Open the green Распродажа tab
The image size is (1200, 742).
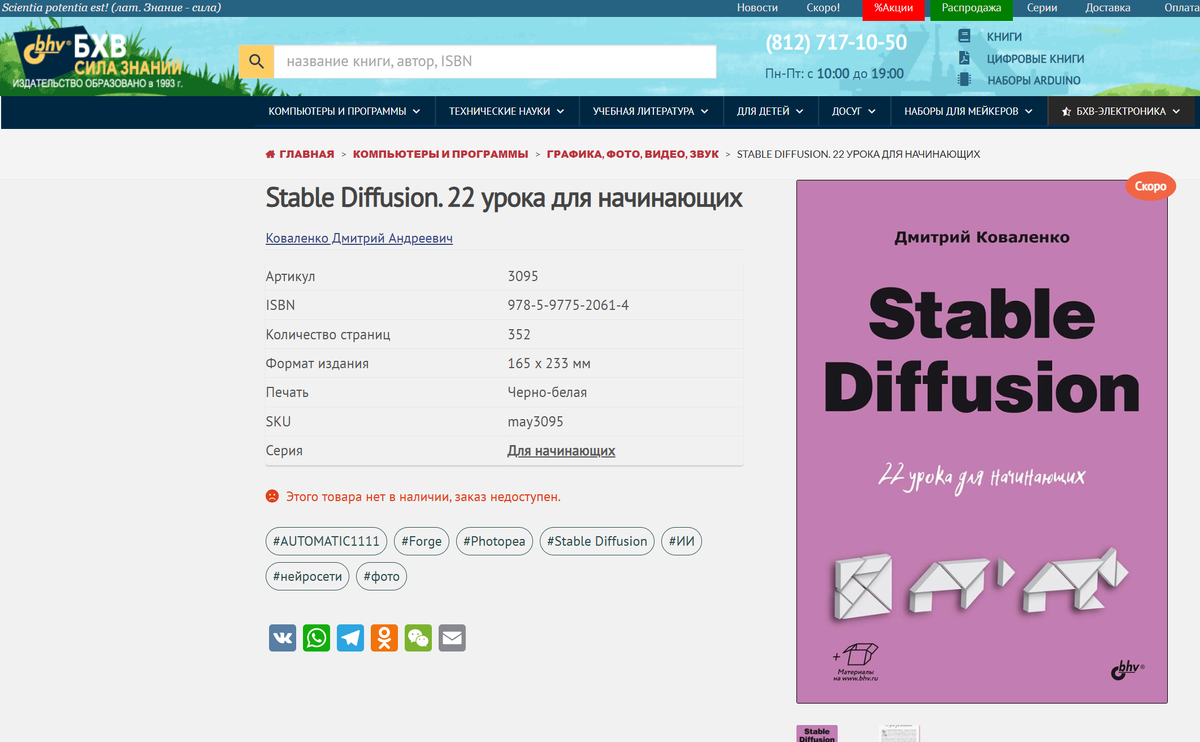971,9
